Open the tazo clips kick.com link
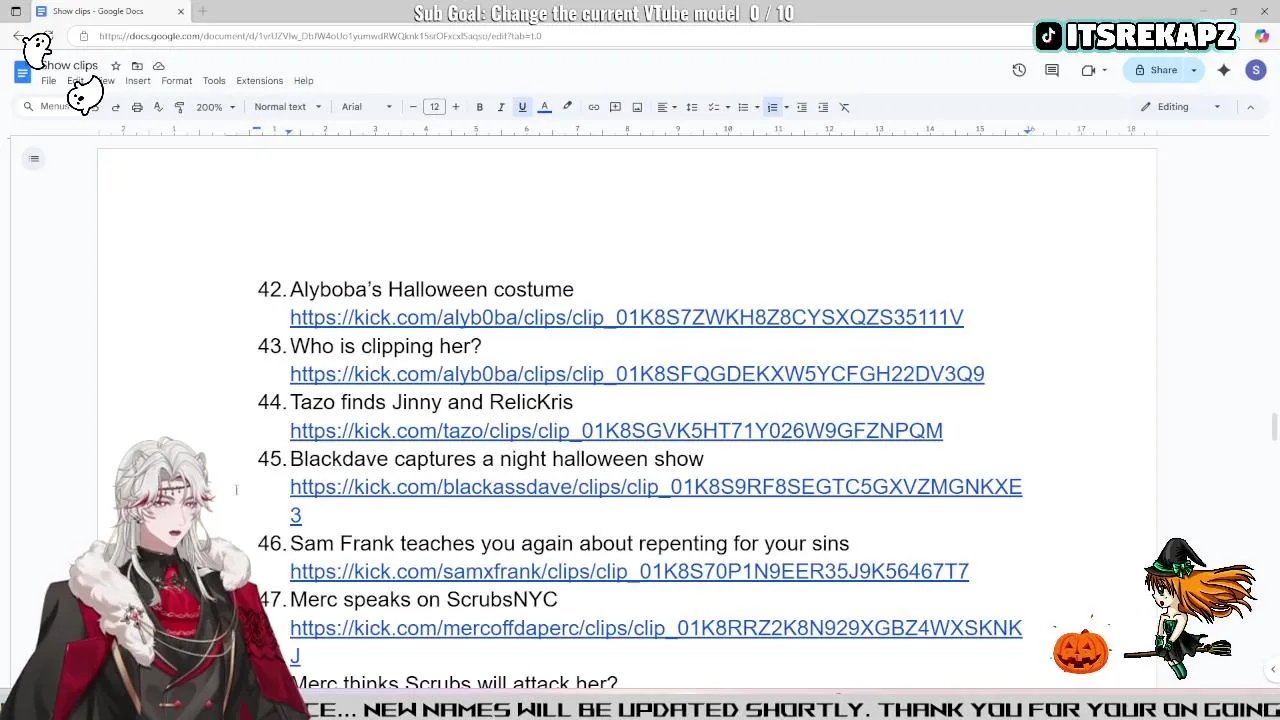Viewport: 1280px width, 720px height. pos(616,430)
